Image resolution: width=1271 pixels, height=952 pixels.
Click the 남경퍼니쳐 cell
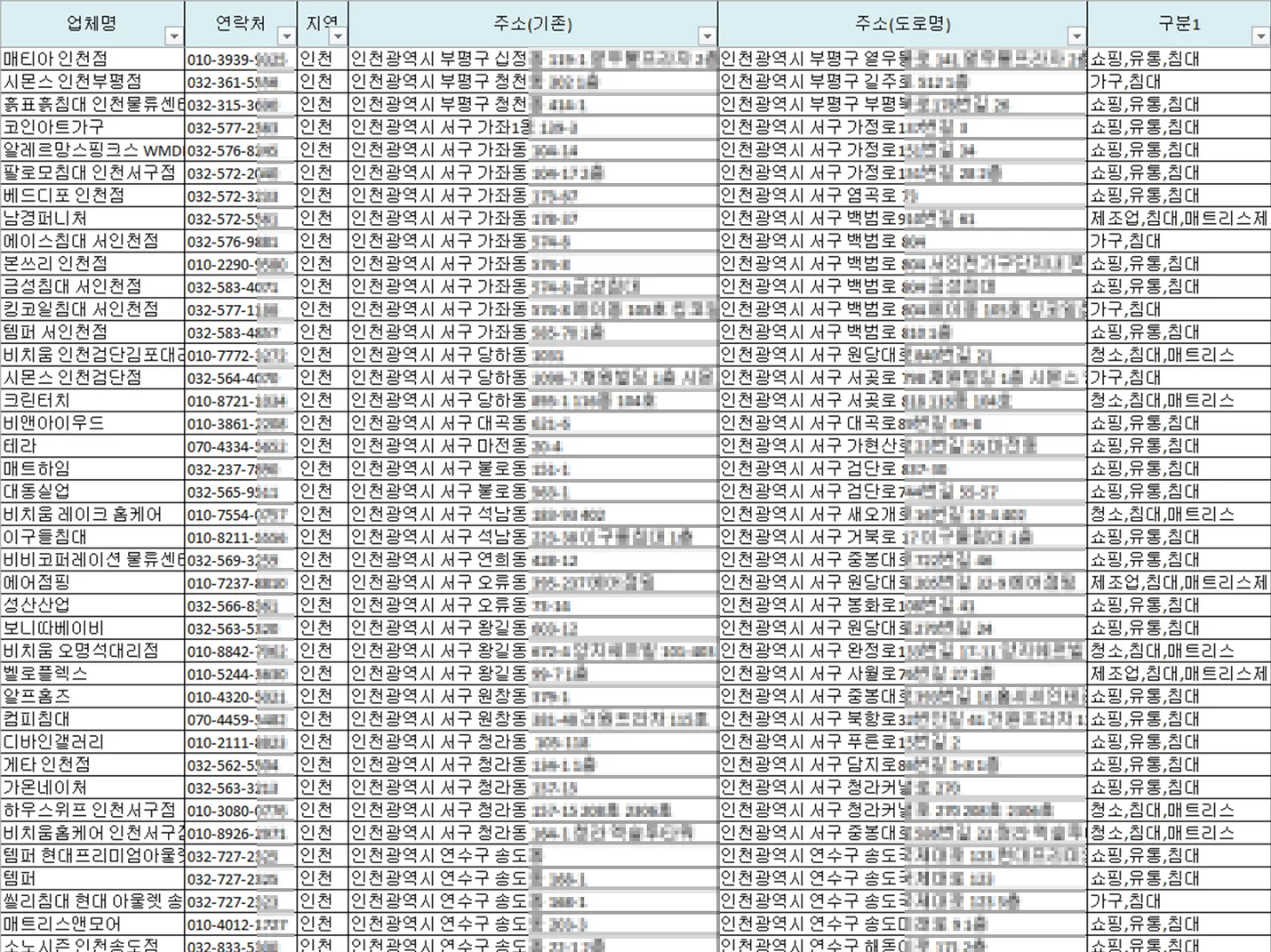[92, 219]
